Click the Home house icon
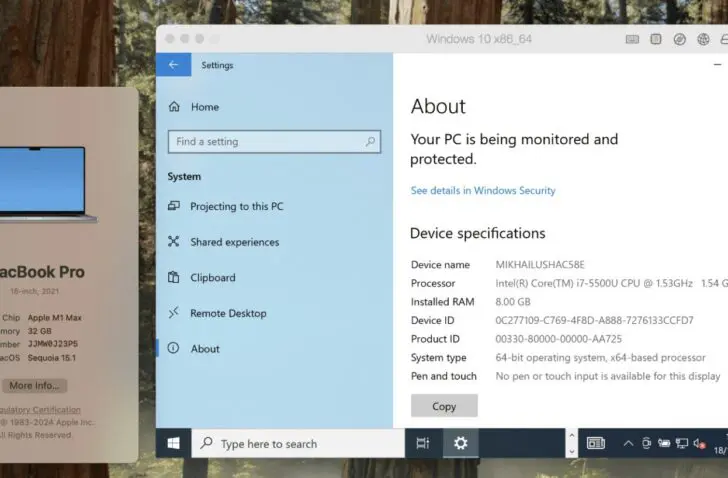The width and height of the screenshot is (728, 478). (174, 107)
